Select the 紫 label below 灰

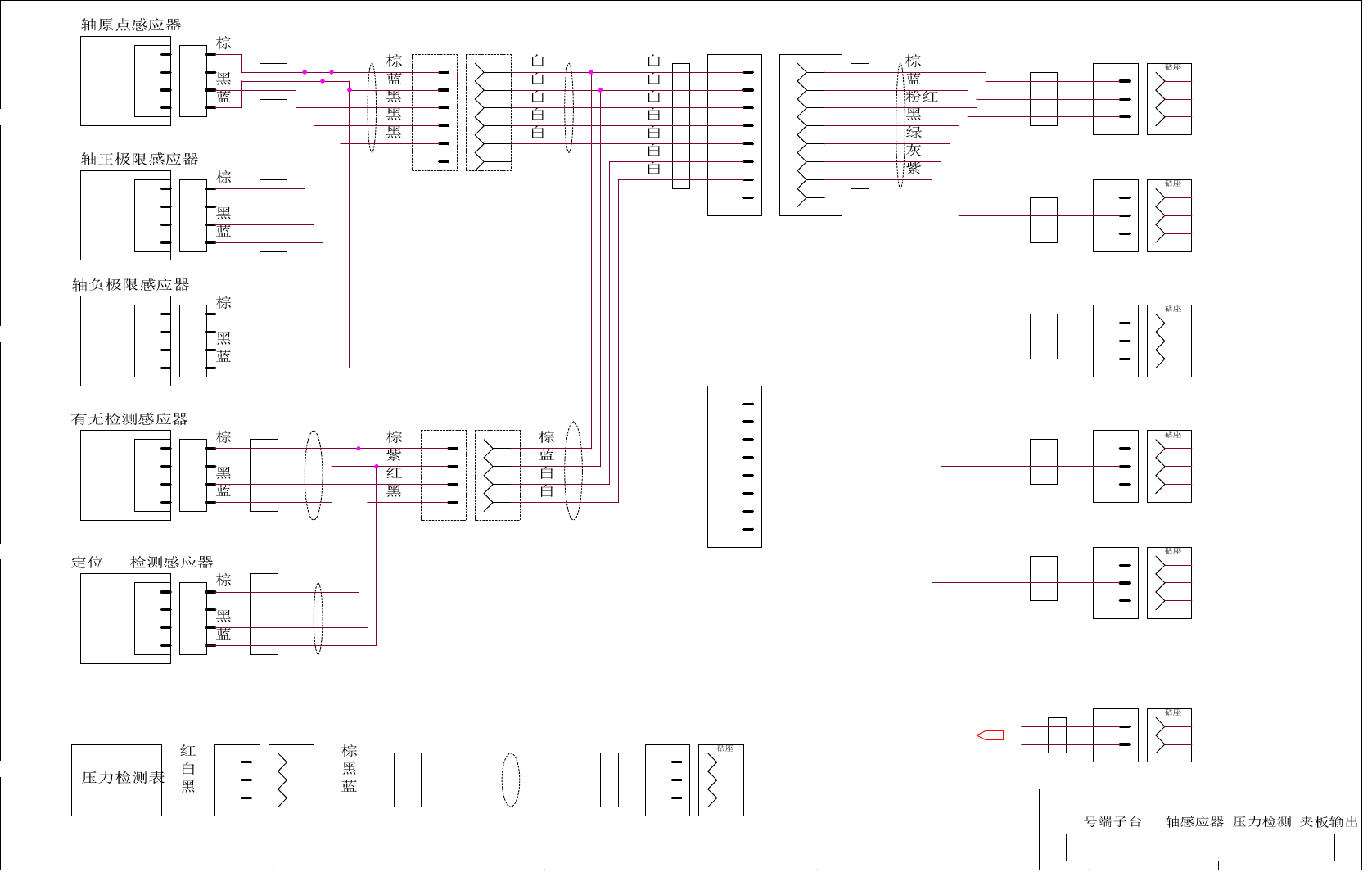(x=914, y=169)
